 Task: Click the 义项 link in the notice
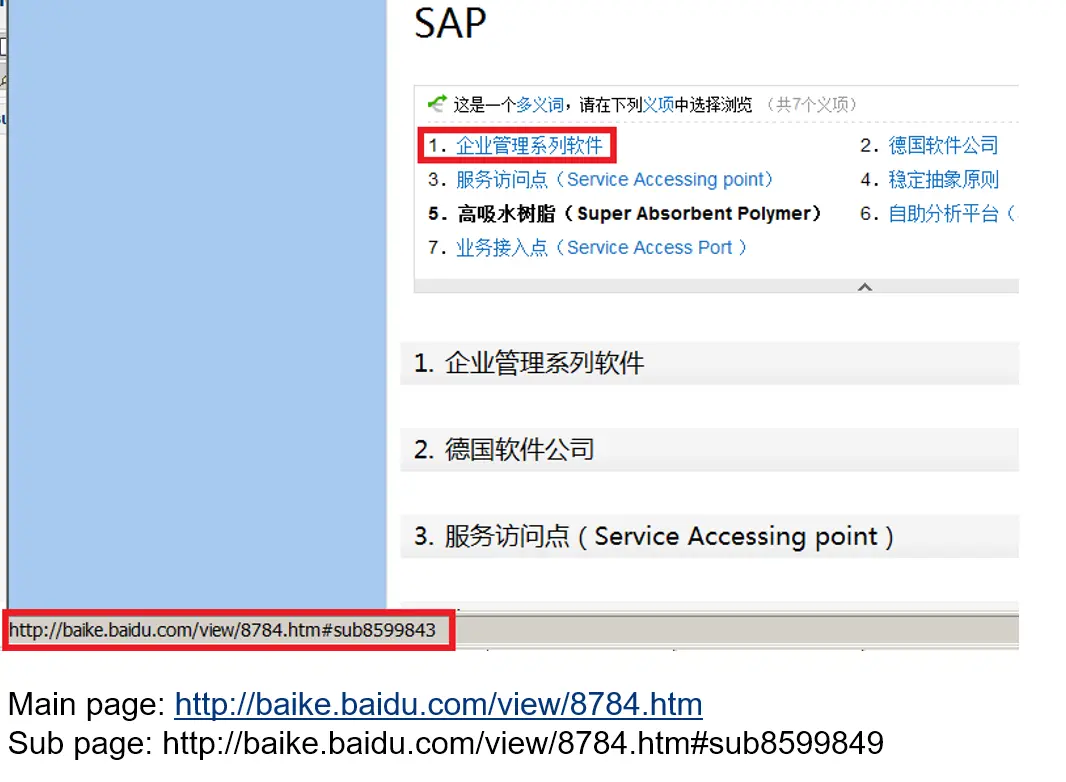coord(658,105)
